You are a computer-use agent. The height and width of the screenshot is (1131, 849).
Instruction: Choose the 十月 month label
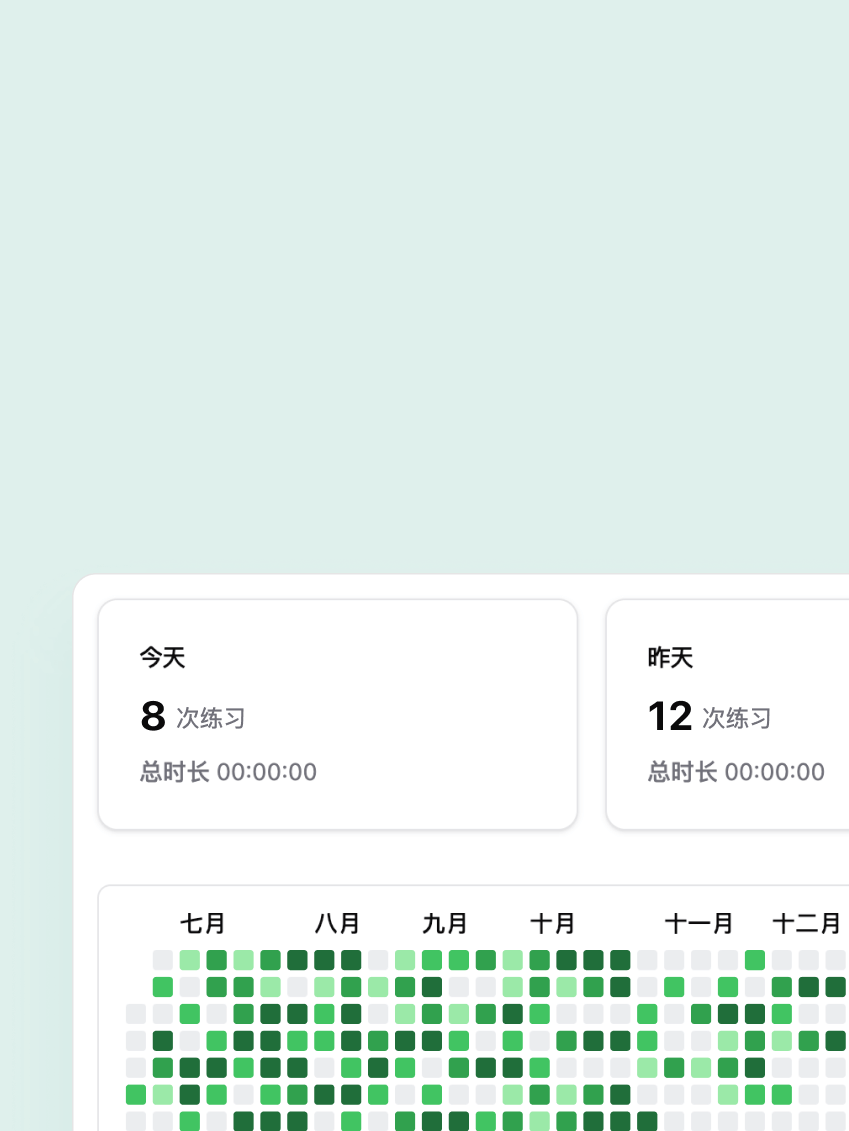tap(553, 923)
